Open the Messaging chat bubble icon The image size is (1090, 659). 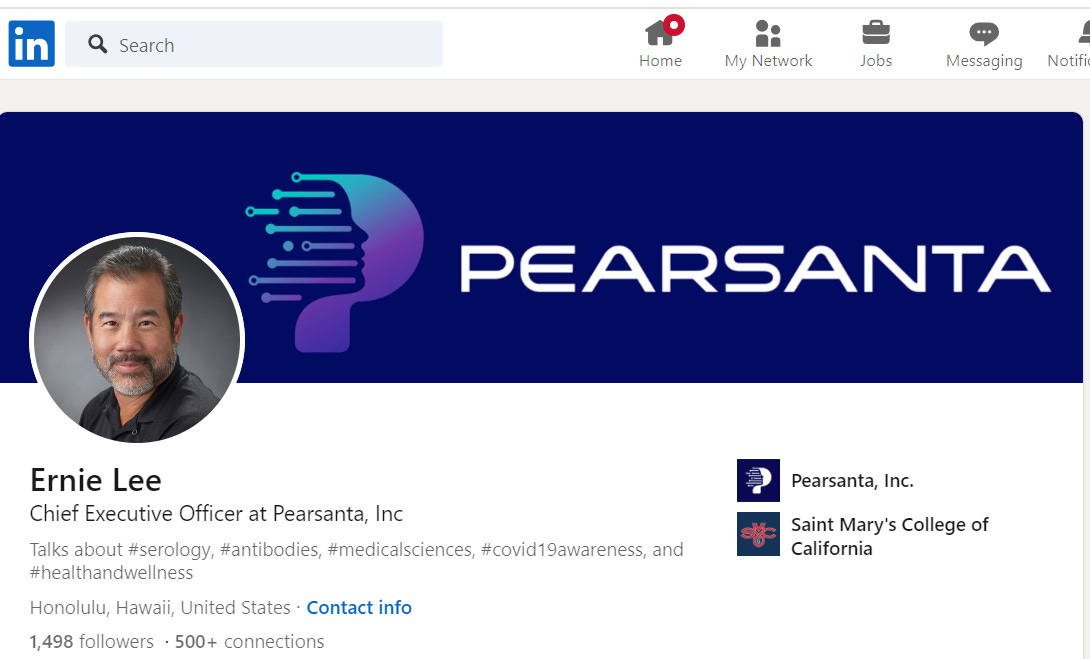click(984, 33)
